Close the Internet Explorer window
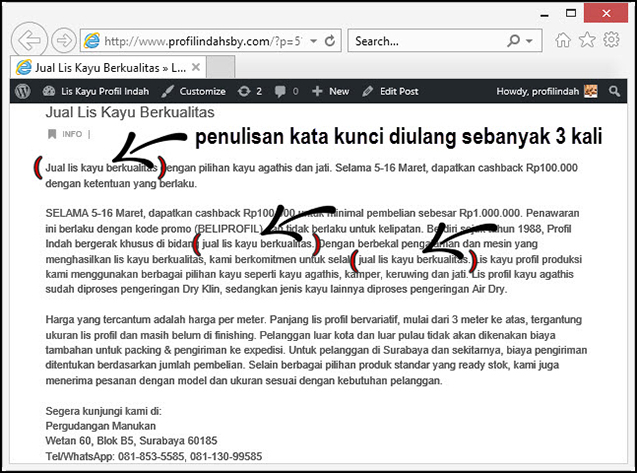This screenshot has width=637, height=473. pyautogui.click(x=606, y=13)
